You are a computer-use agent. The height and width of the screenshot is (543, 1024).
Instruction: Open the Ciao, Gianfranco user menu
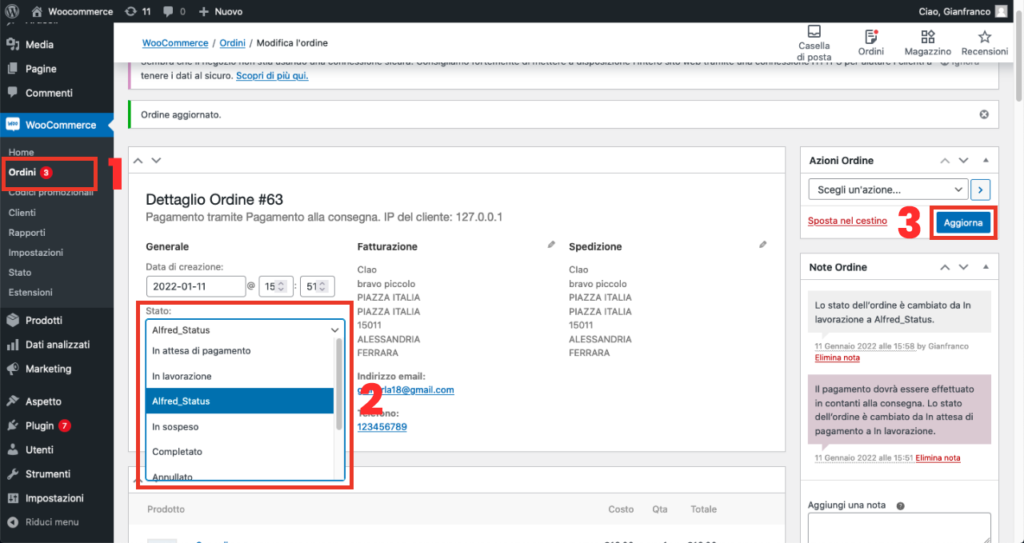coord(964,11)
